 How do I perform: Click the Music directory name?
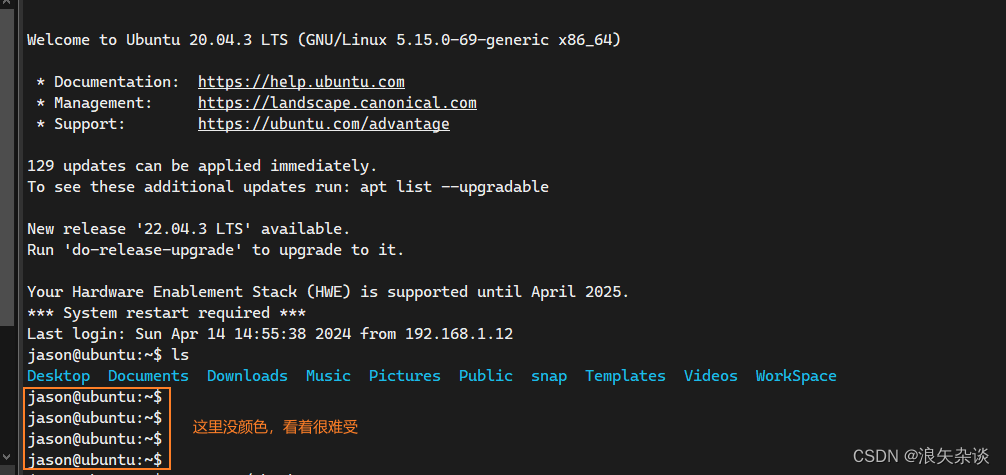click(x=328, y=376)
